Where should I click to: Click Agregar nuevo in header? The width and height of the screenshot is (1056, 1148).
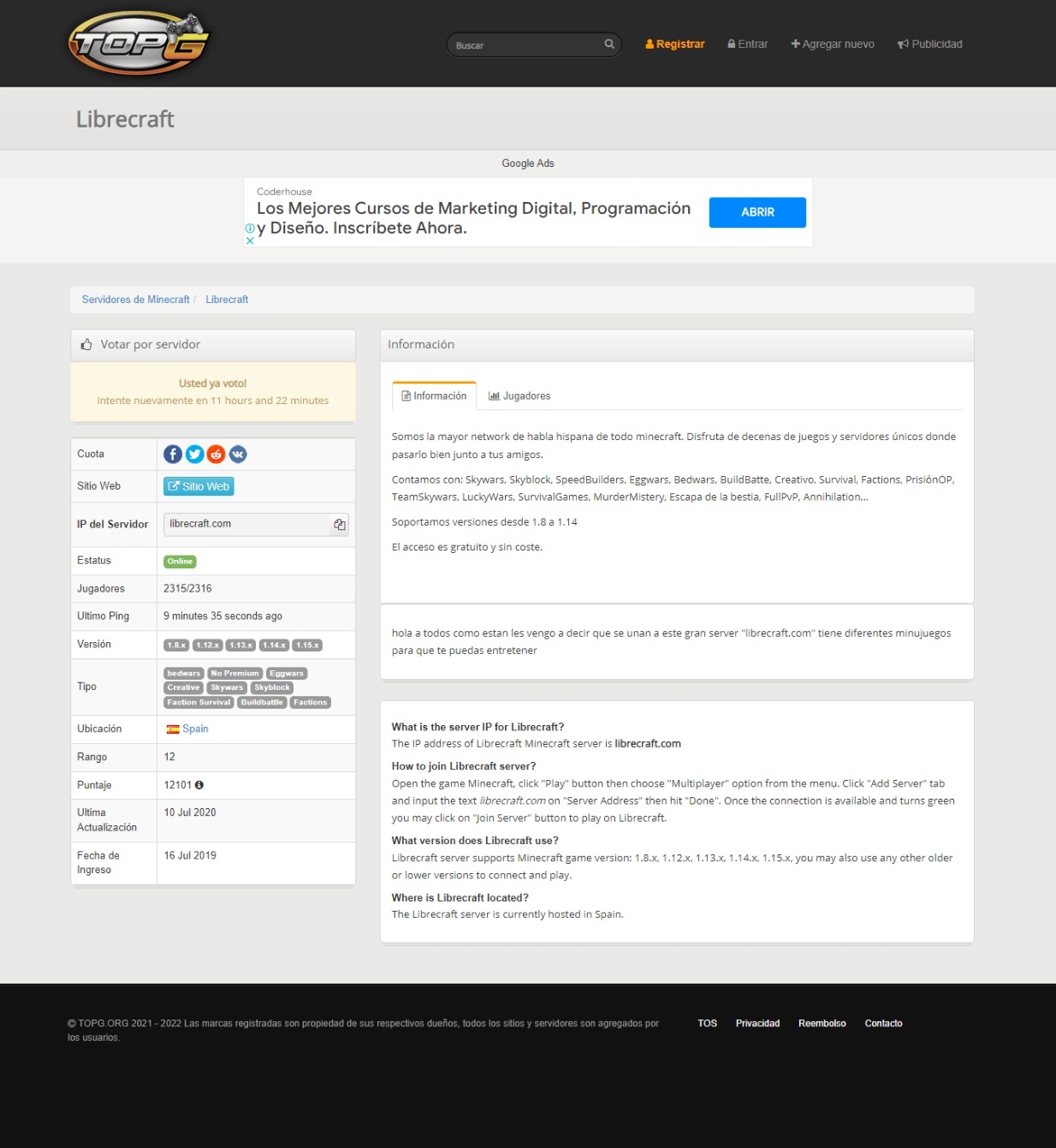pyautogui.click(x=833, y=45)
